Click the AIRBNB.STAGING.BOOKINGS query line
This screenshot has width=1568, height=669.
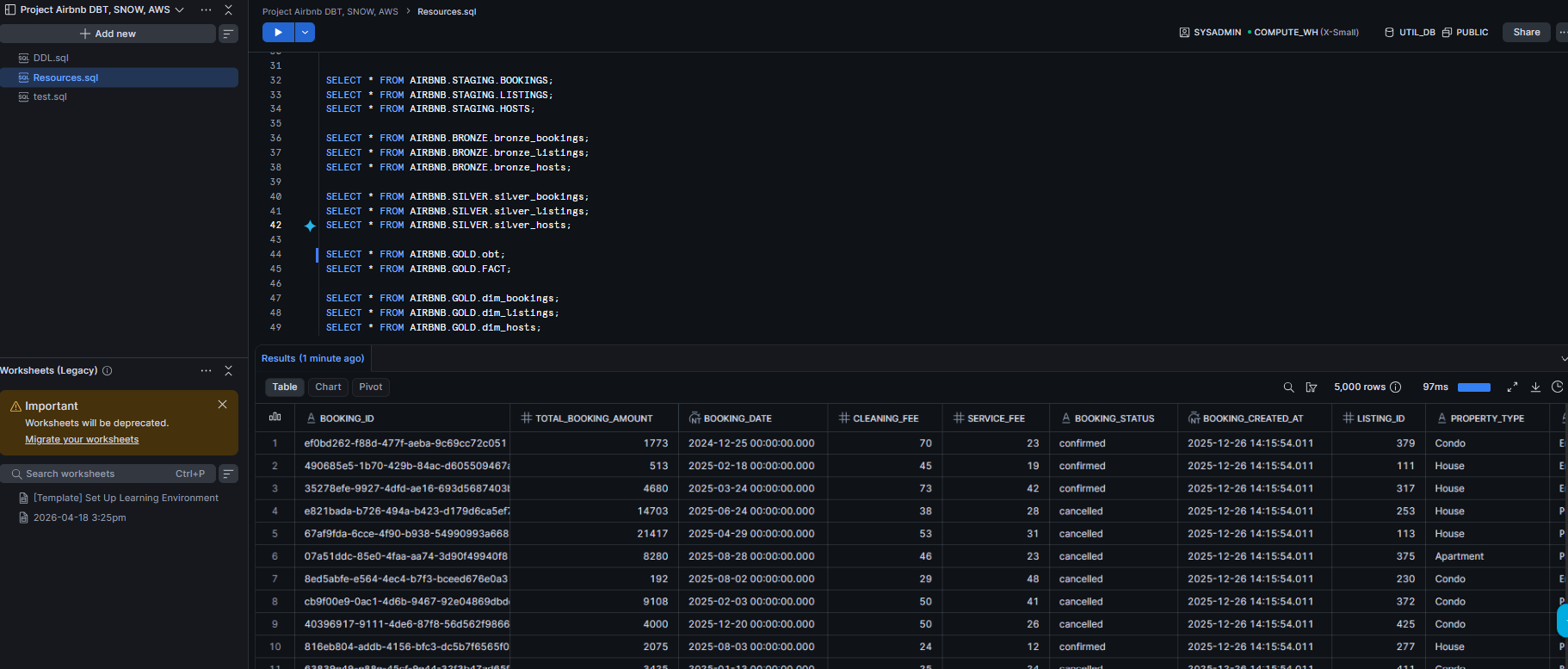click(x=440, y=81)
